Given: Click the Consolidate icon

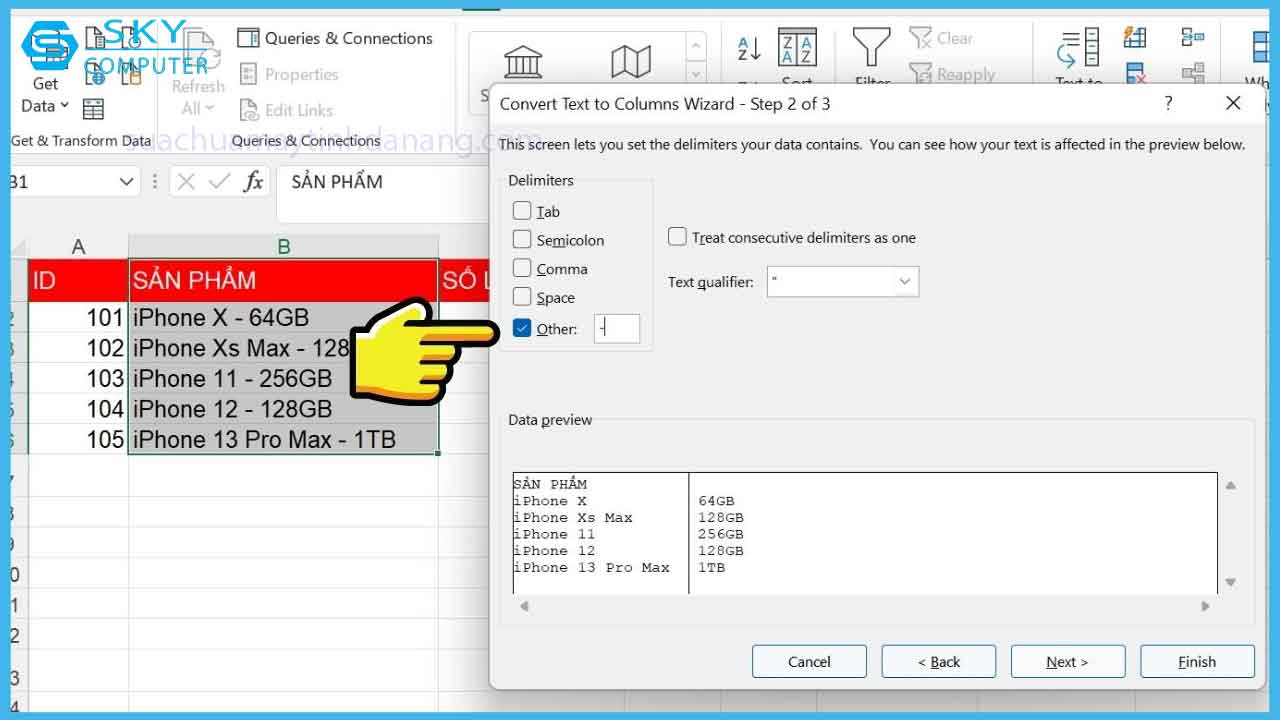Looking at the screenshot, I should [x=1193, y=38].
